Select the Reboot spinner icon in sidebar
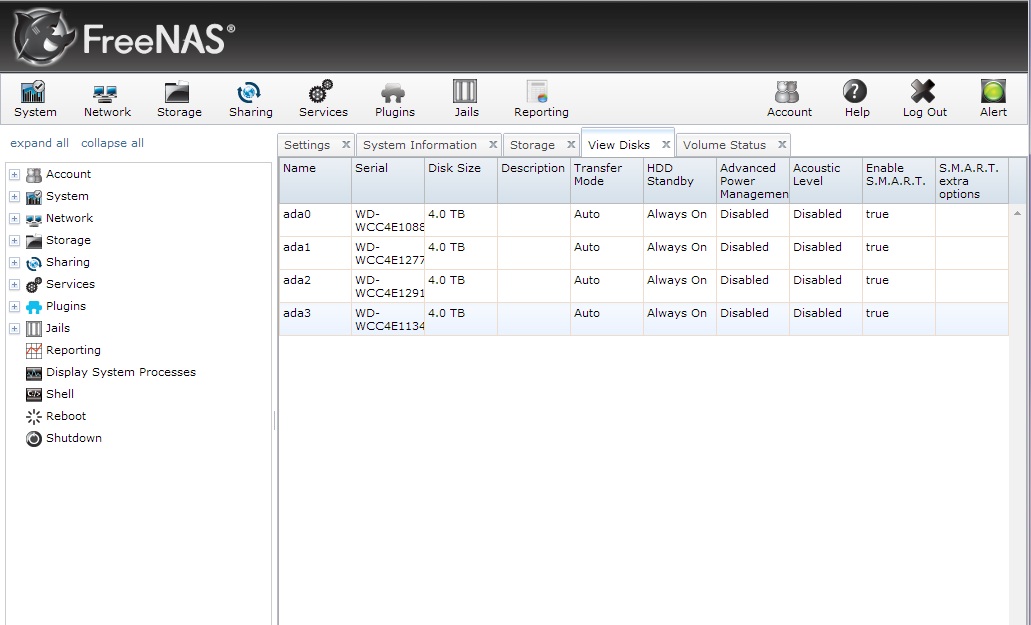The height and width of the screenshot is (625, 1031). (34, 417)
